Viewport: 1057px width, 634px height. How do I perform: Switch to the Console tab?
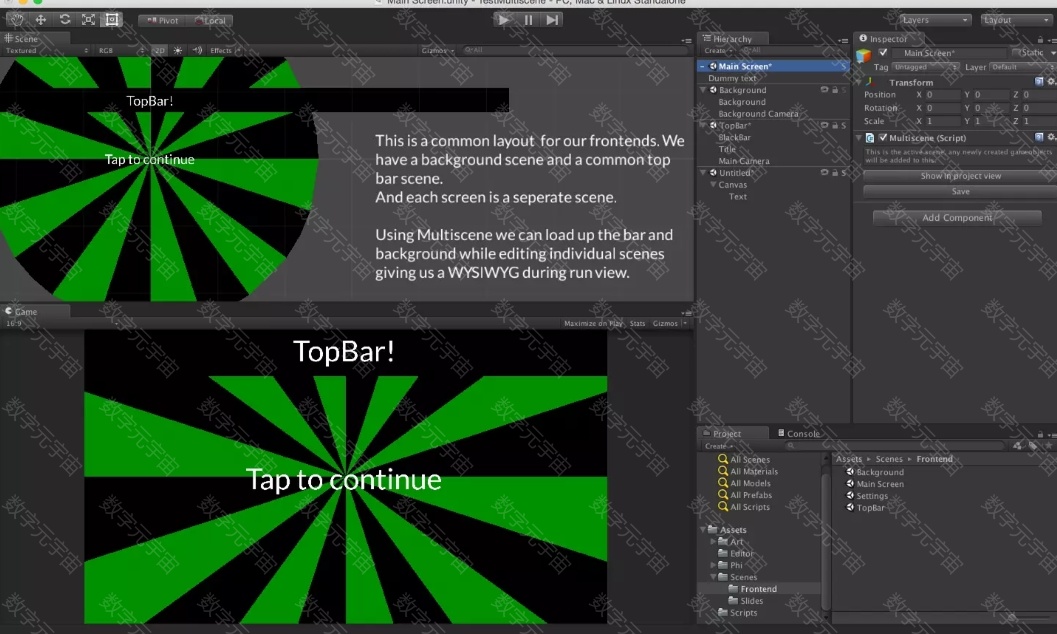coord(799,433)
